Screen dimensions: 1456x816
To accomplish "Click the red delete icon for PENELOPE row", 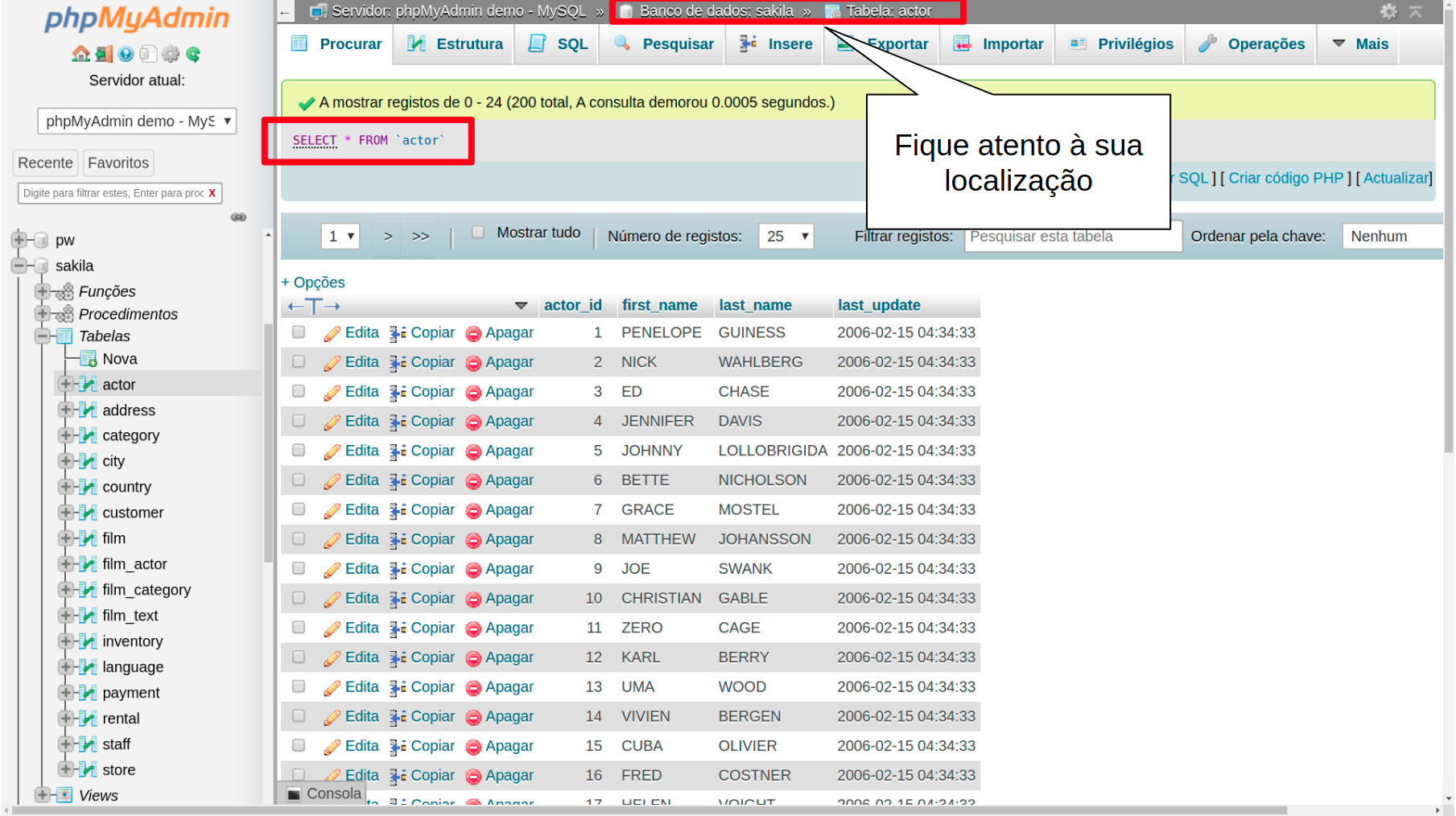I will pyautogui.click(x=473, y=334).
